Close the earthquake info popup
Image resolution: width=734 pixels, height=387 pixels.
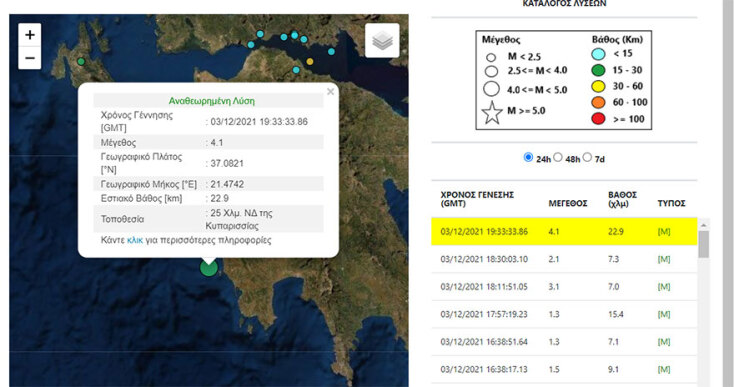330,92
